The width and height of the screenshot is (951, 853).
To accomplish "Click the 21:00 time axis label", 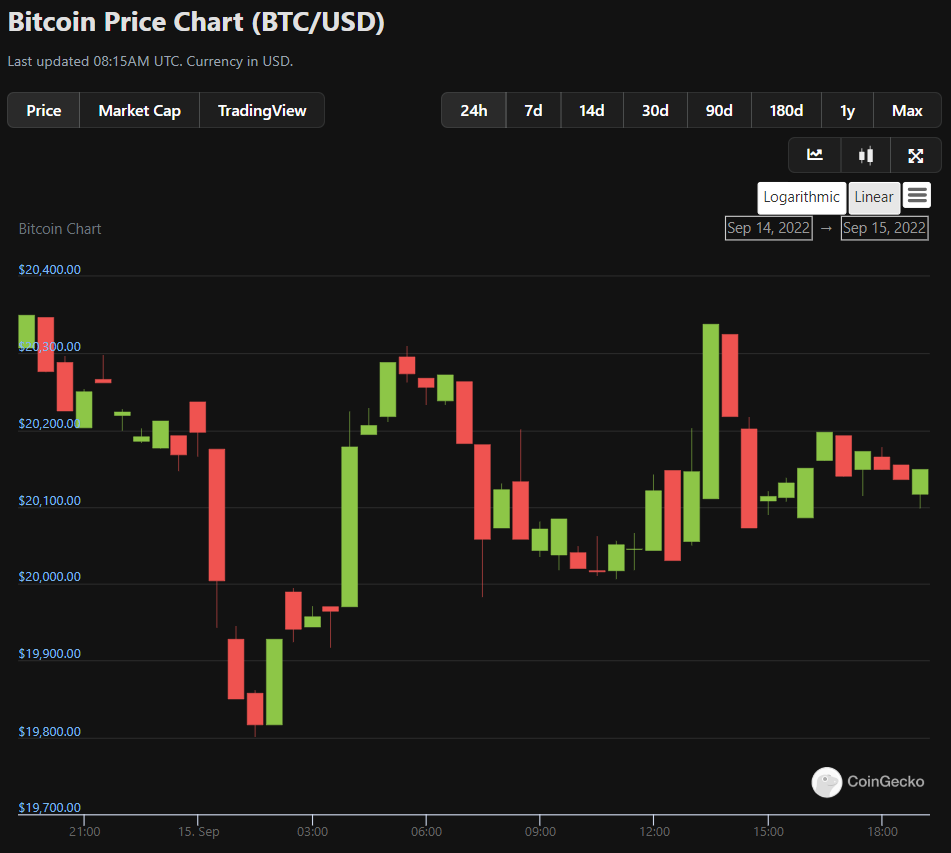I will click(x=84, y=832).
